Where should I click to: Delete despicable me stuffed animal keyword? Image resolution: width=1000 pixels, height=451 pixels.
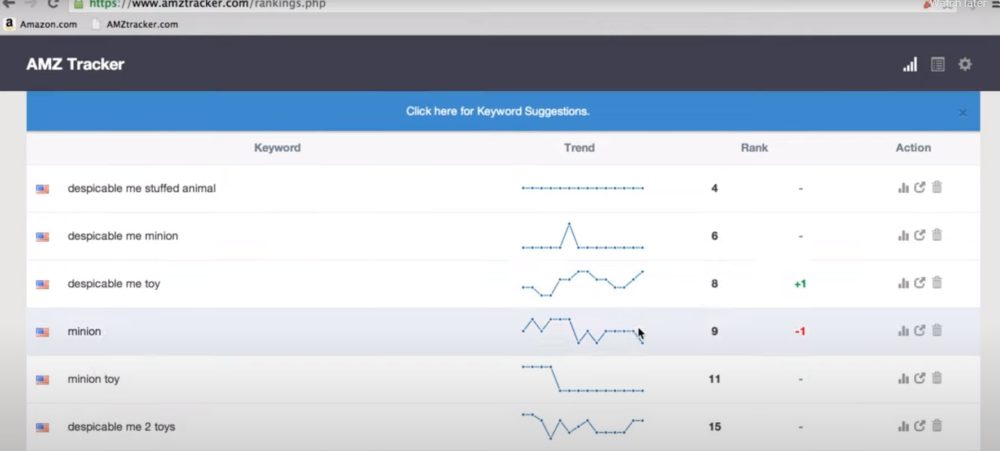[937, 187]
